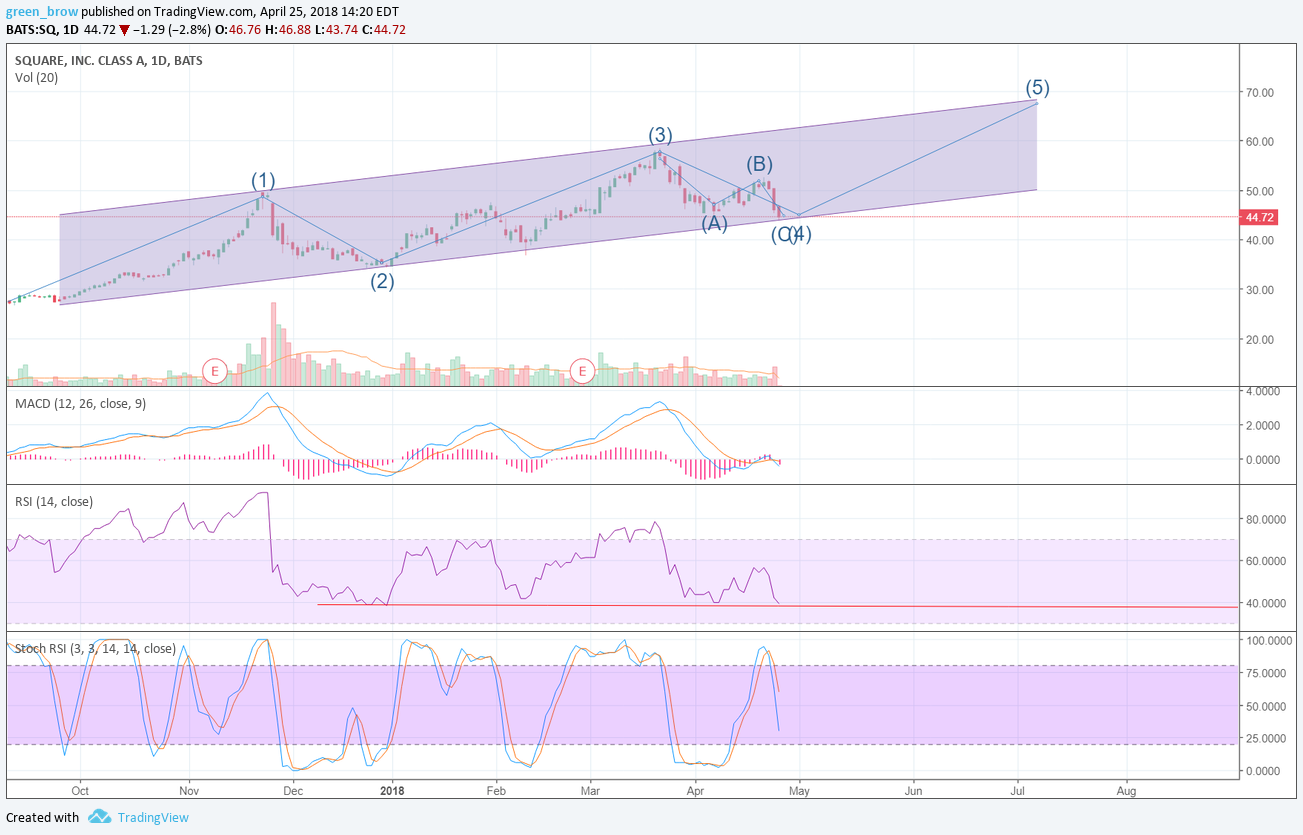This screenshot has height=835, width=1303.
Task: Select the Elliott wave (2) label
Action: [383, 281]
